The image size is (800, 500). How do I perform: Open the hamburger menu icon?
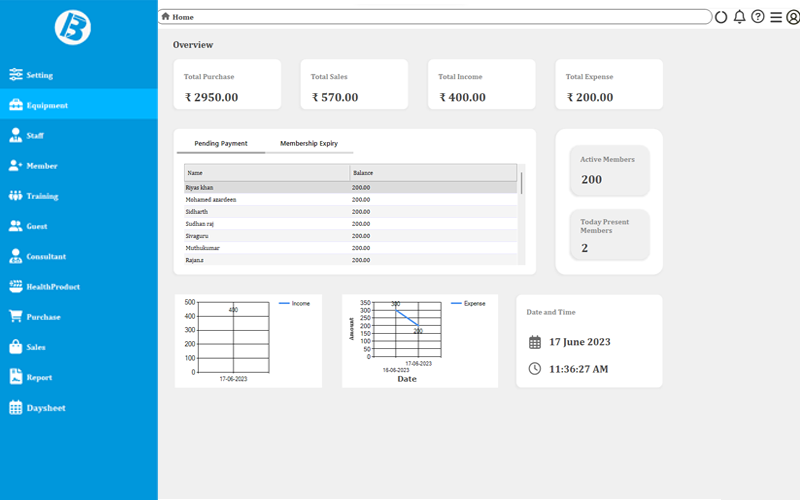tap(776, 17)
